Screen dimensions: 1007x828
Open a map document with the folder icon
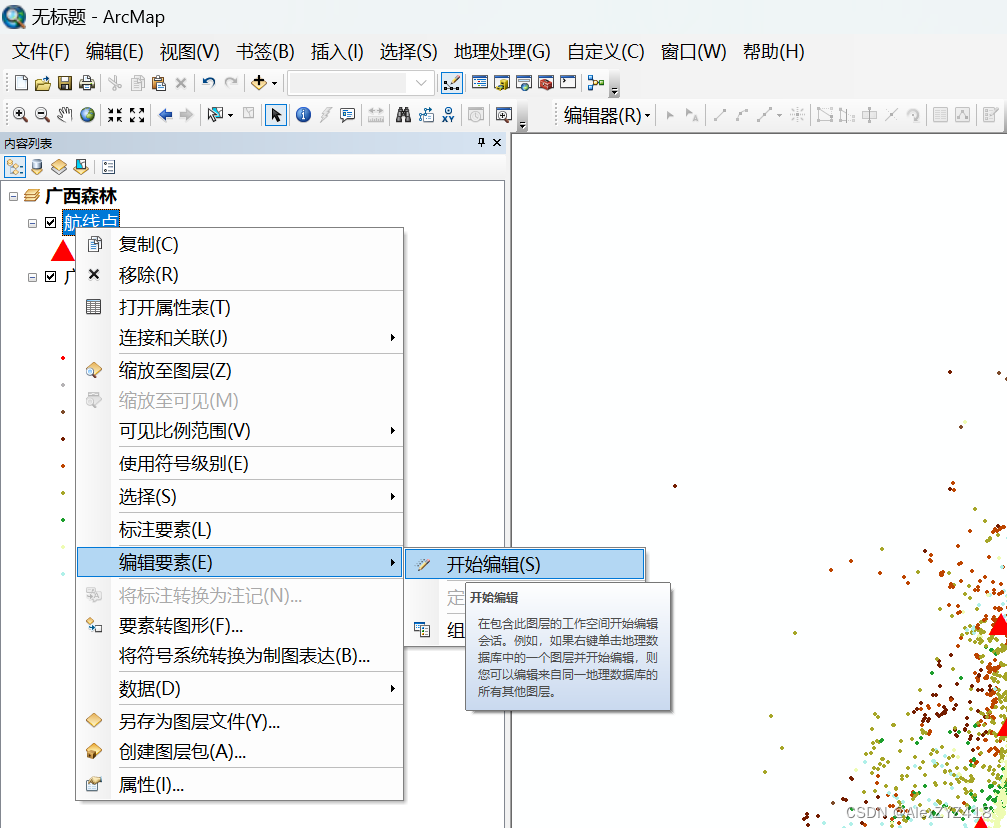[x=43, y=83]
